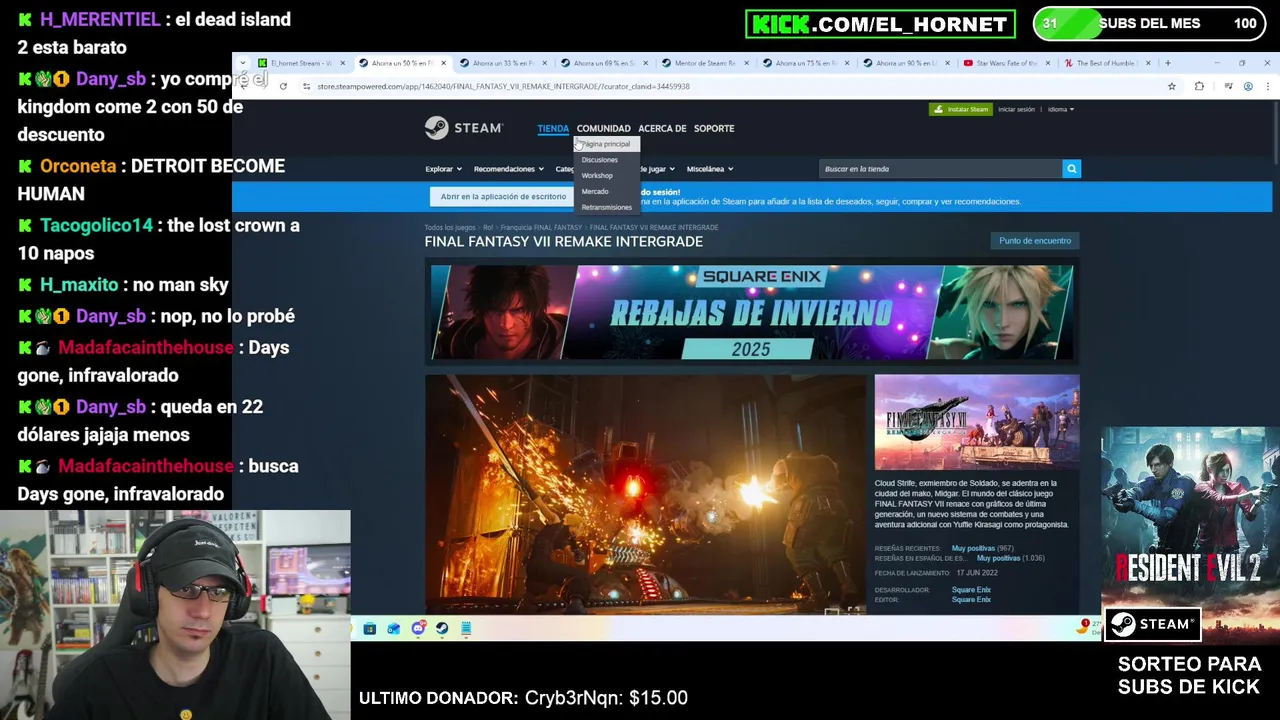This screenshot has height=720, width=1280.
Task: Click 'Todos los juegos' breadcrumb link
Action: click(450, 228)
